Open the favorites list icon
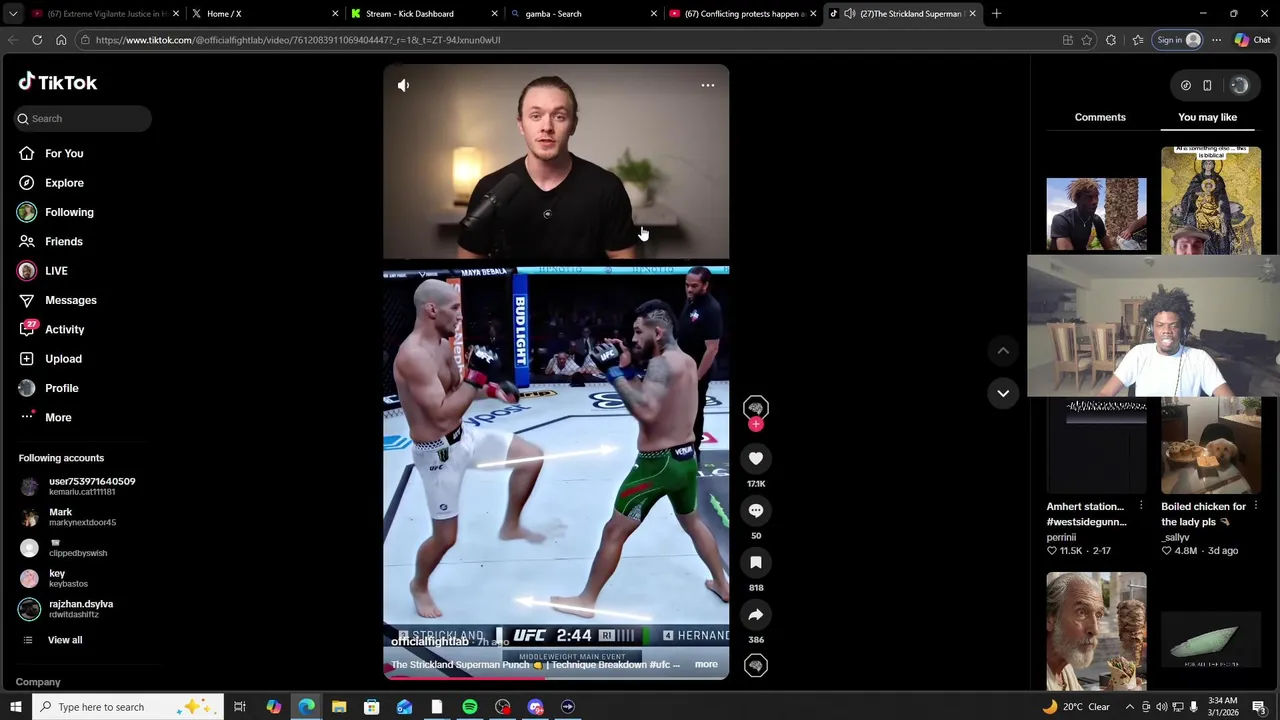Viewport: 1280px width, 720px height. (x=1138, y=40)
